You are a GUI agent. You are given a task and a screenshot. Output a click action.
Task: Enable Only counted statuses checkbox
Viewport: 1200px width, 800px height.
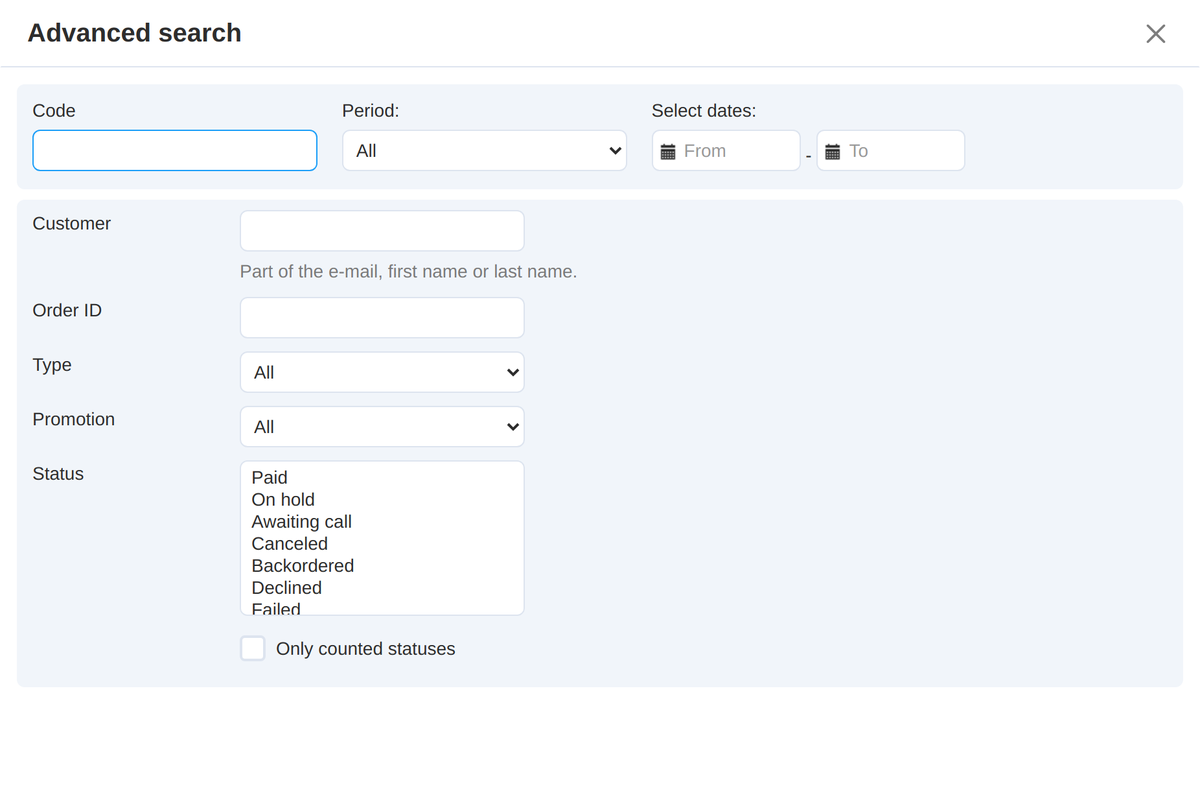point(253,649)
